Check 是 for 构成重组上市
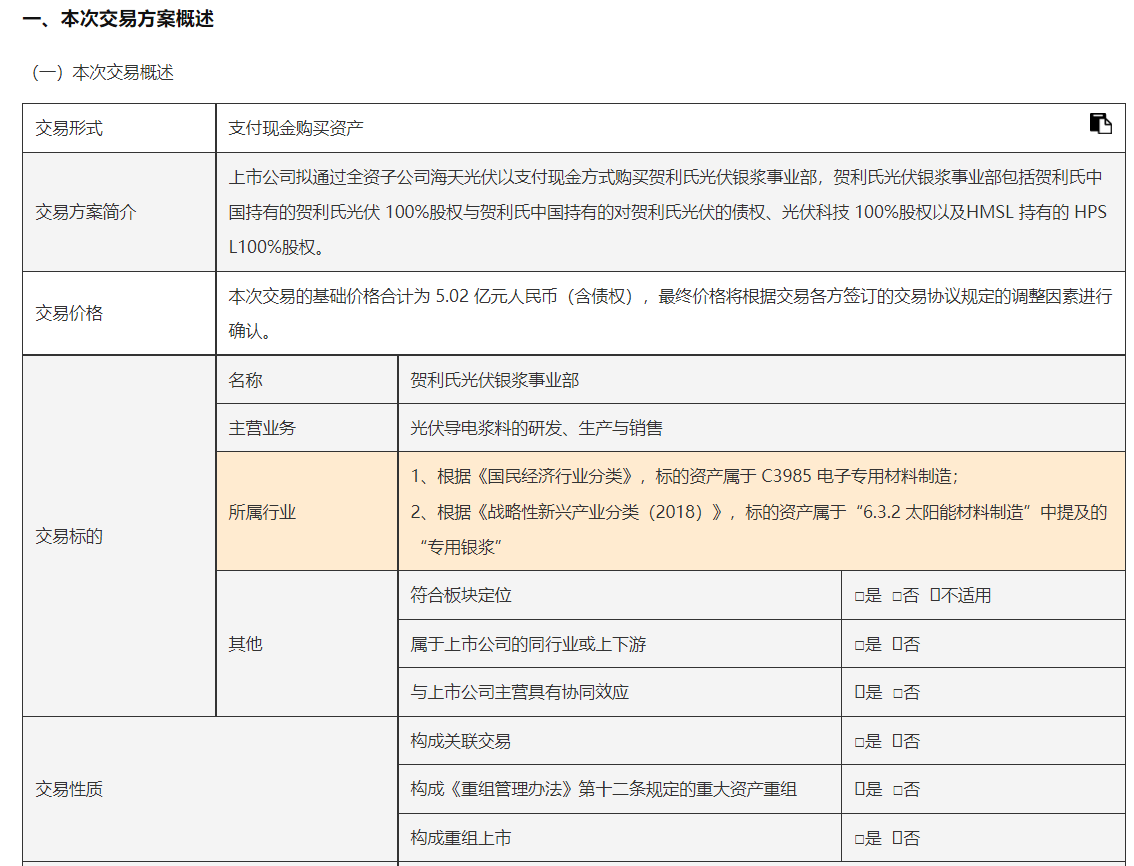 (x=859, y=839)
